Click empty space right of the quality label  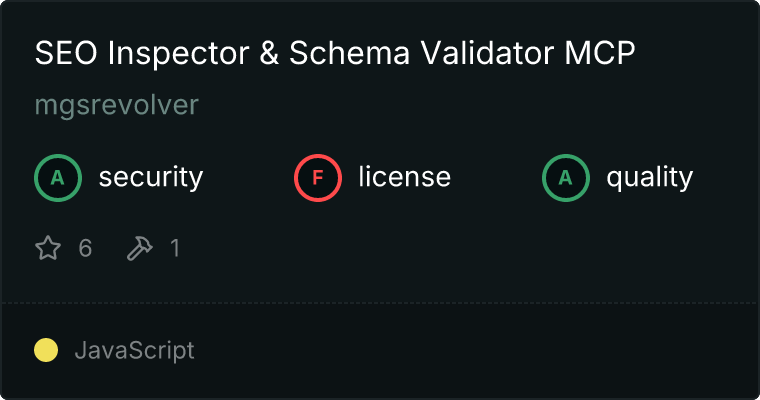(725, 178)
